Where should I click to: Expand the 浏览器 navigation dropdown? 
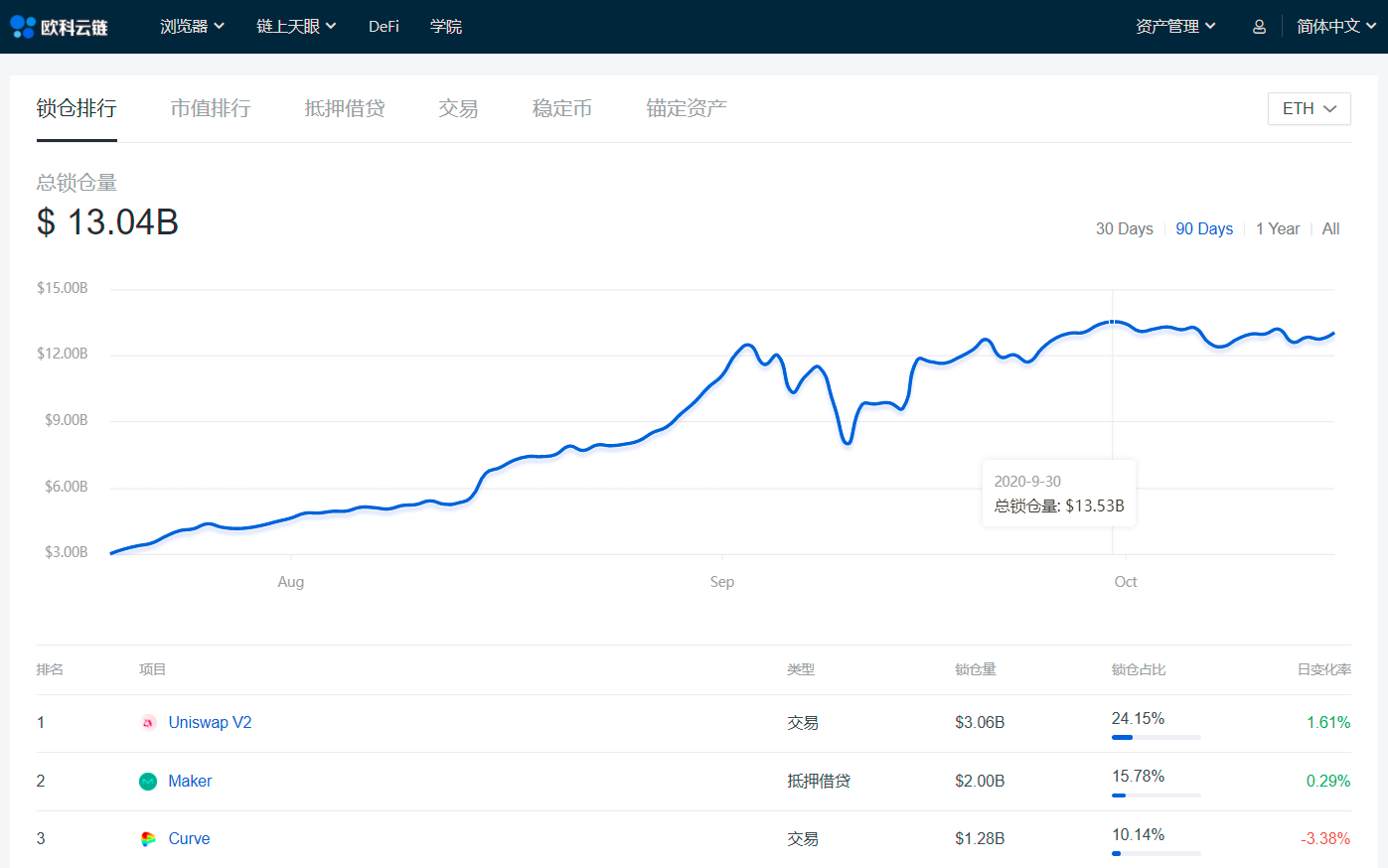tap(192, 26)
